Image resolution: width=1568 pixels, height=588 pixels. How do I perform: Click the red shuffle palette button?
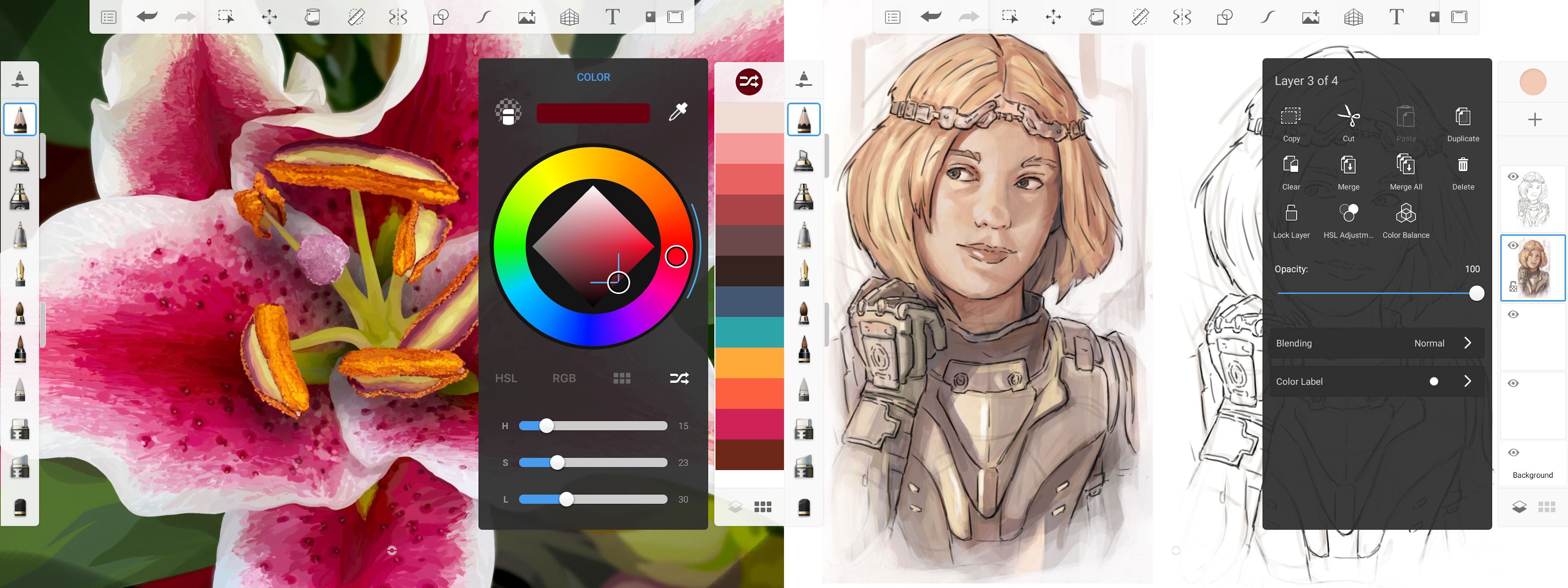pyautogui.click(x=748, y=82)
